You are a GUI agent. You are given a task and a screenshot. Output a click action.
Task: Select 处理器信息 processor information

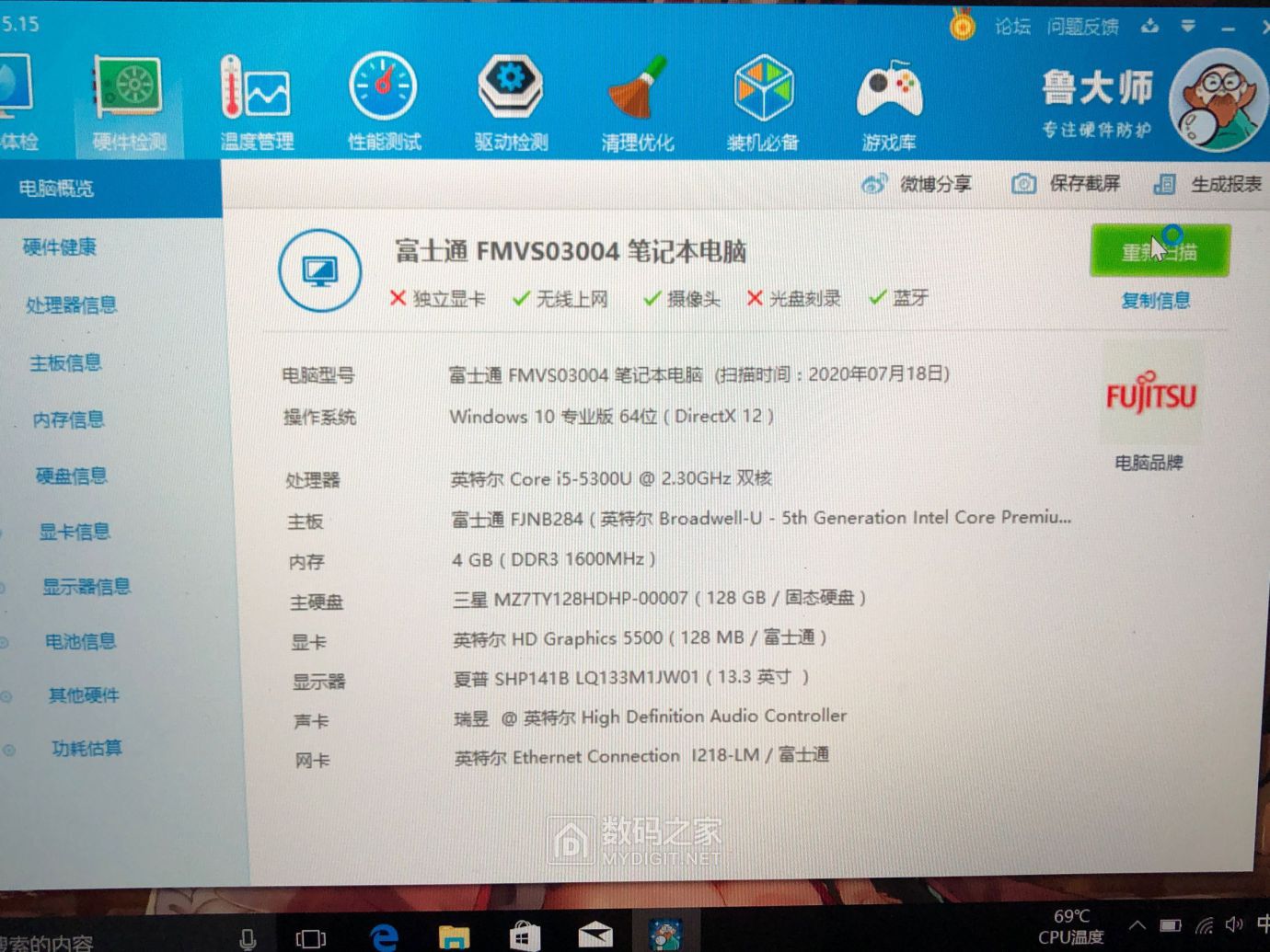point(72,305)
